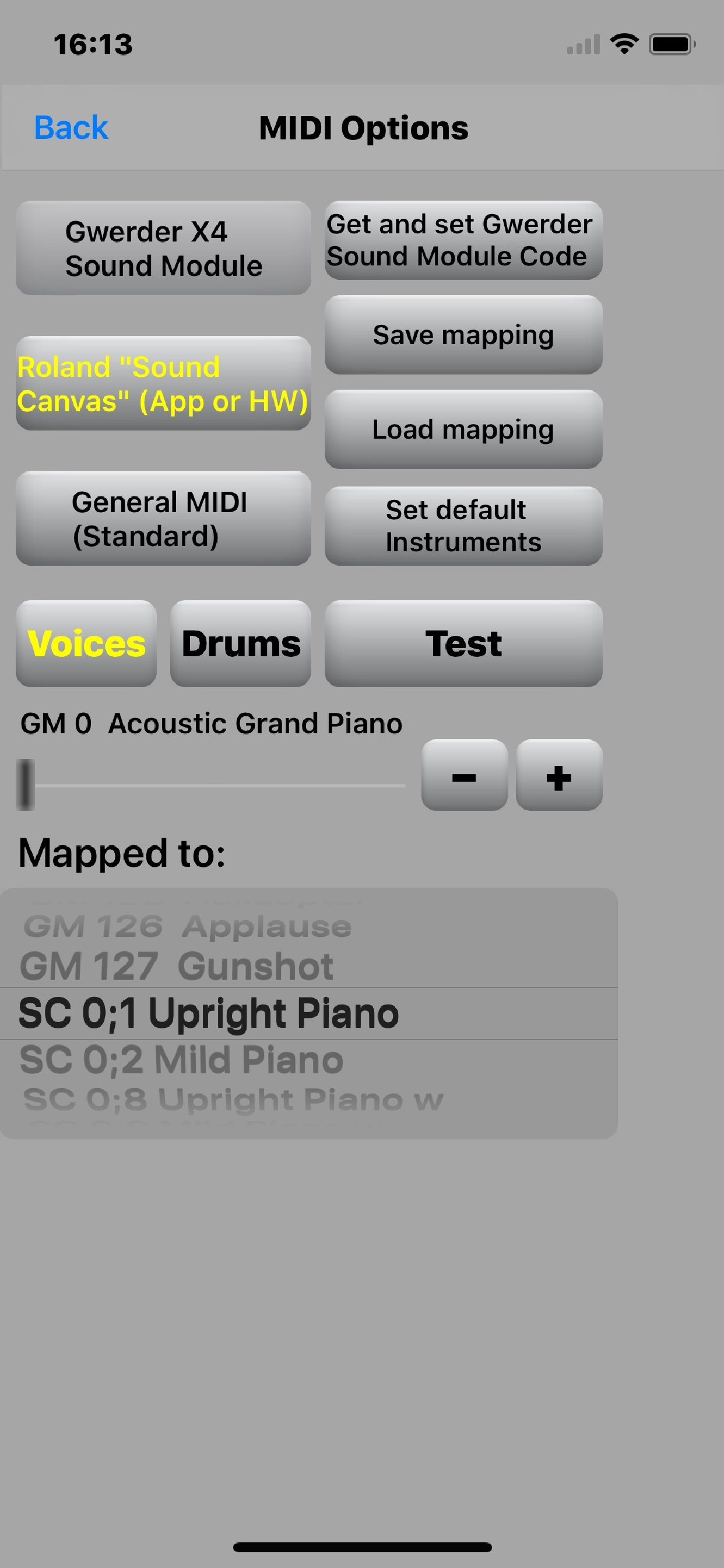724x1568 pixels.
Task: Save the current instrument mapping
Action: (463, 335)
